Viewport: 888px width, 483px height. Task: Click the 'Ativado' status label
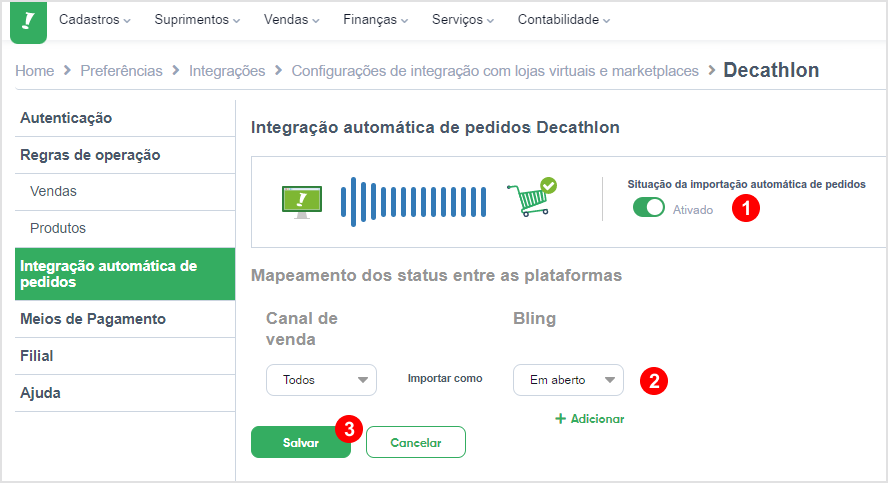click(x=693, y=210)
